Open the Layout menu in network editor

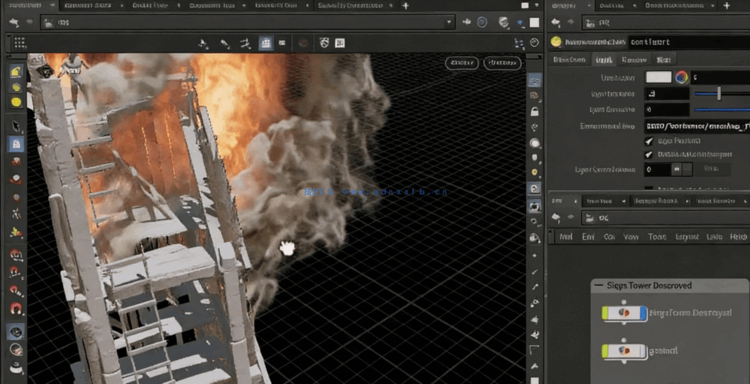point(687,237)
